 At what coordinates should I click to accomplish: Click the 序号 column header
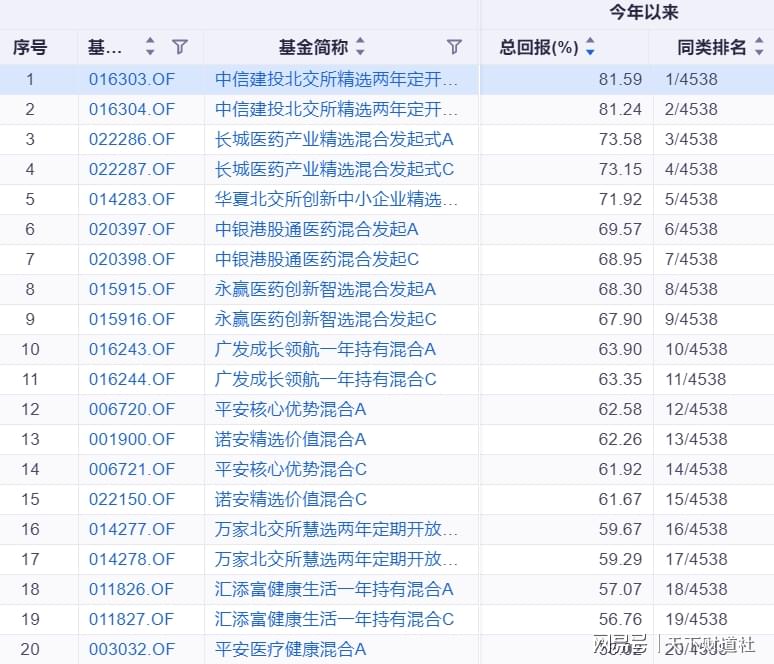pos(30,47)
